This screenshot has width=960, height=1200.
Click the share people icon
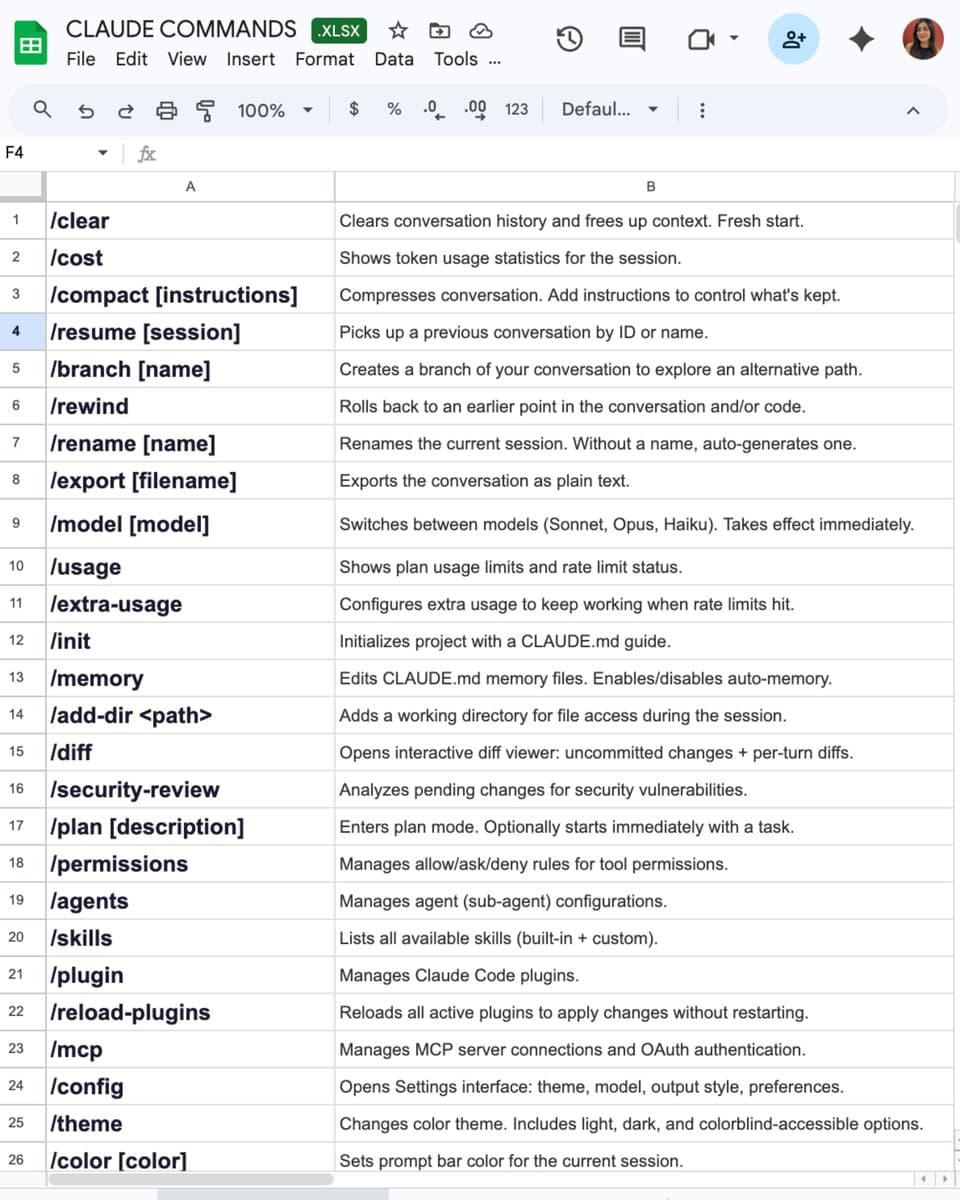tap(794, 39)
